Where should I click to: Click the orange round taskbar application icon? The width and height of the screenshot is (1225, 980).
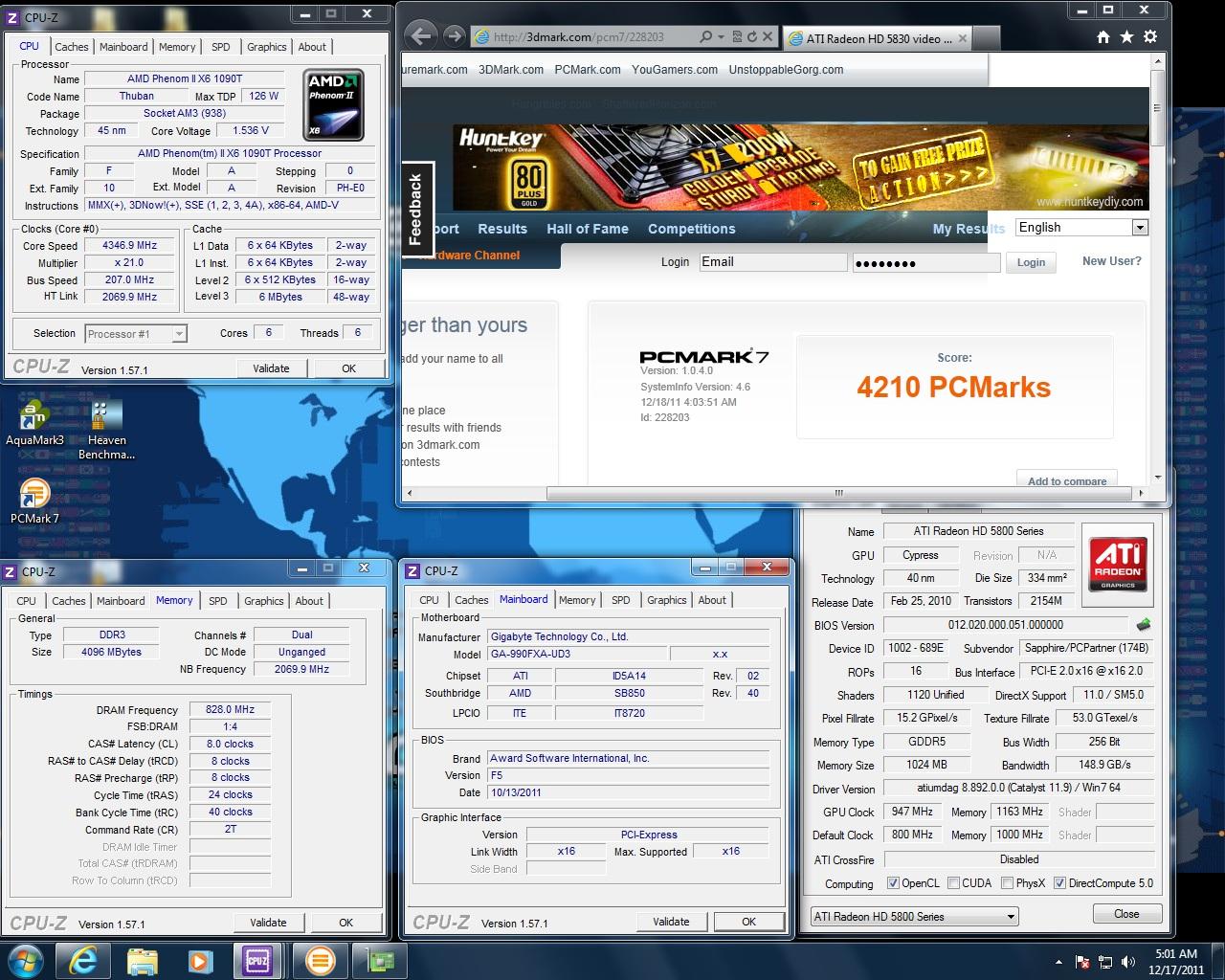click(319, 961)
